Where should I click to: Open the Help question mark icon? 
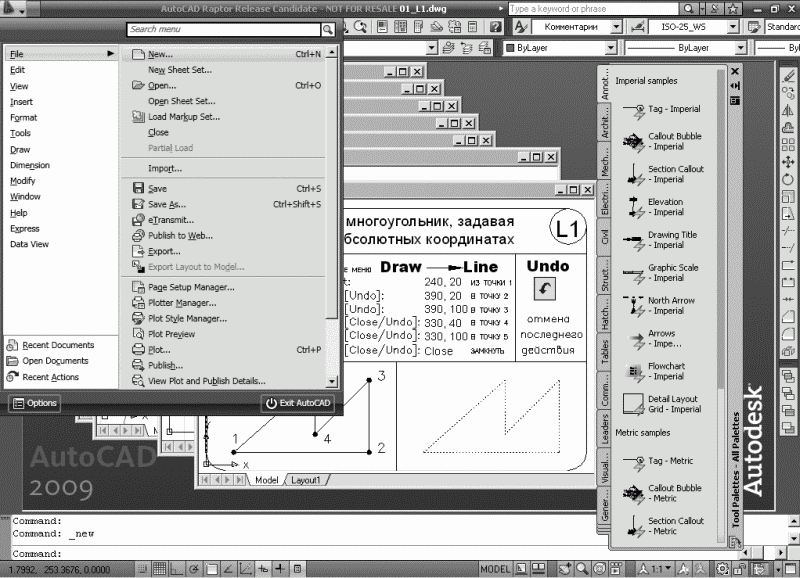[495, 27]
